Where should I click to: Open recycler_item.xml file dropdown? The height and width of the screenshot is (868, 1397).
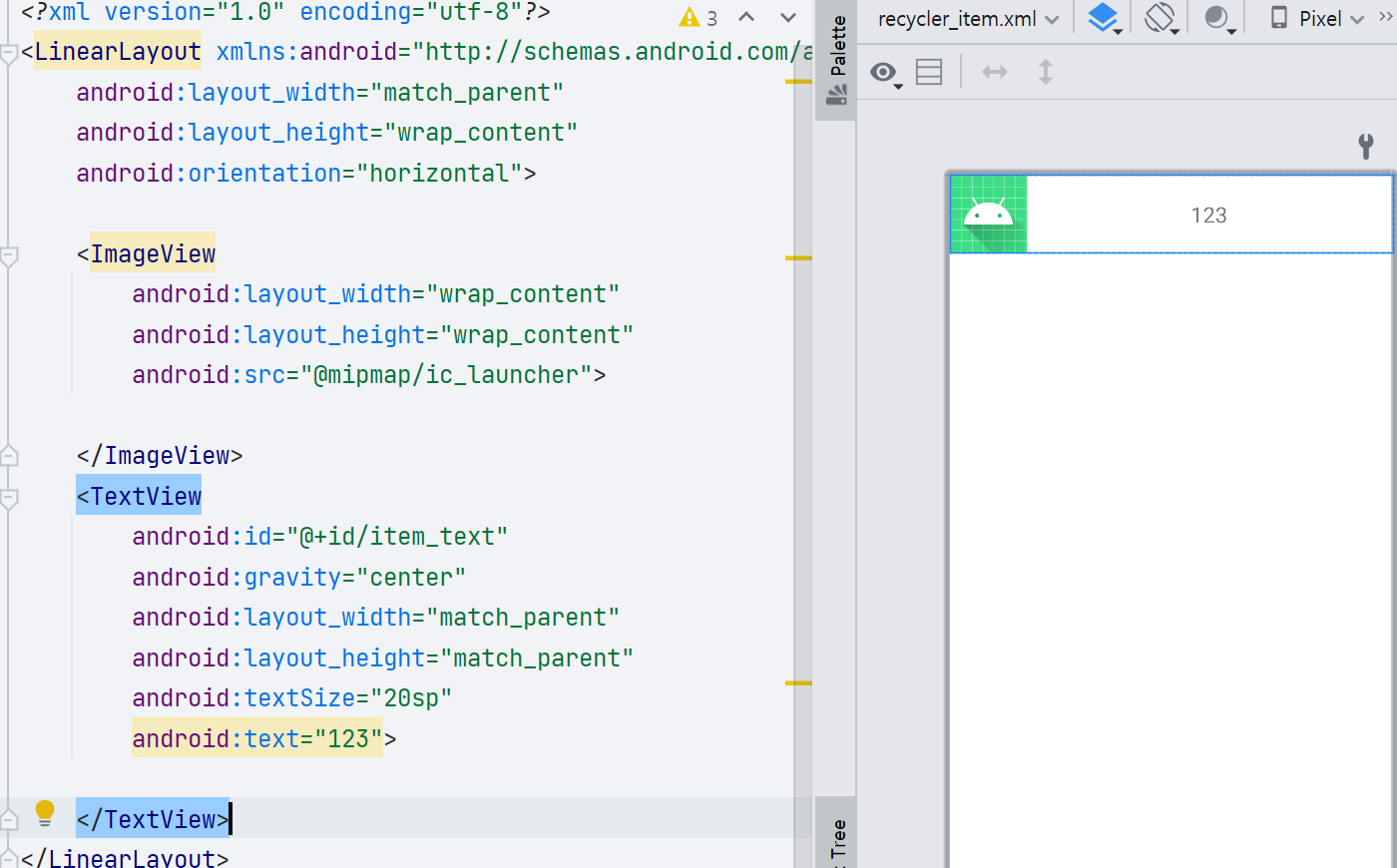(968, 19)
